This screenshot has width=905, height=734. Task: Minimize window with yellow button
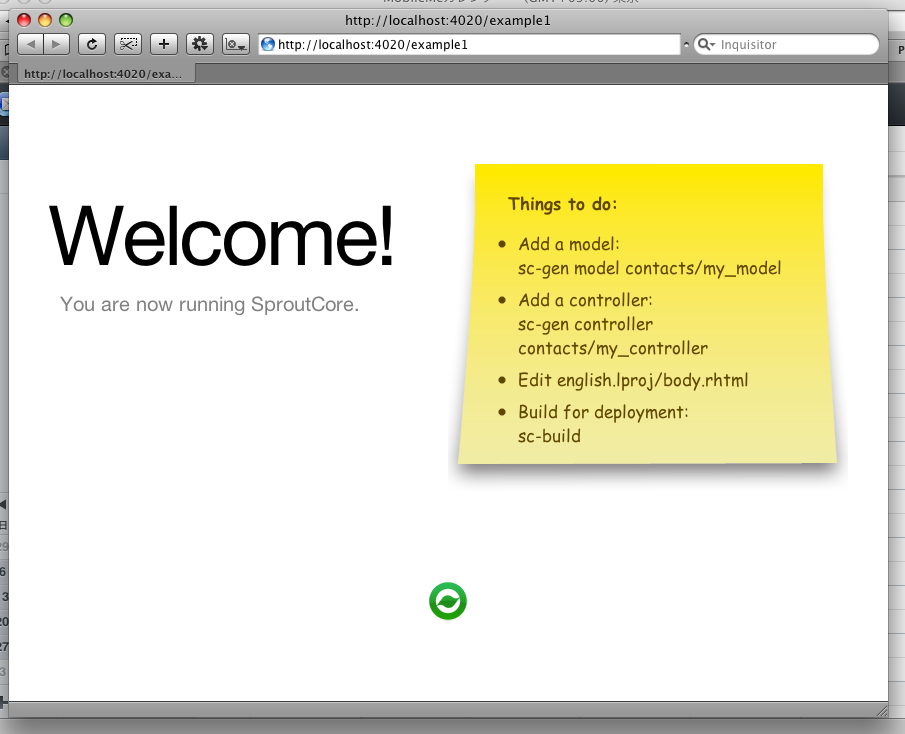45,20
